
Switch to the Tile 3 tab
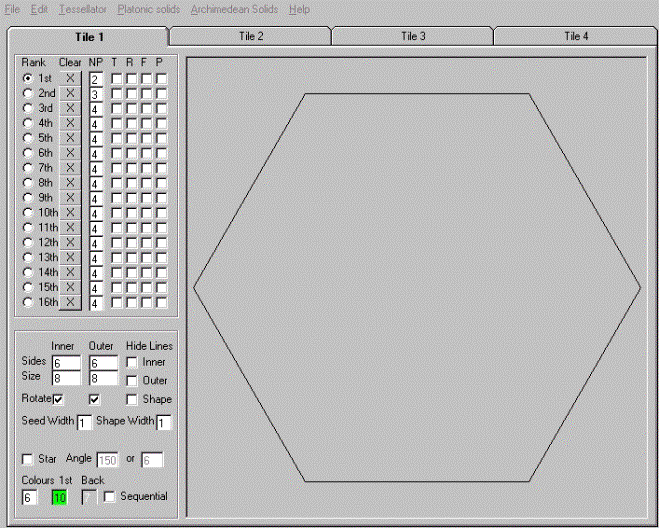coord(413,36)
